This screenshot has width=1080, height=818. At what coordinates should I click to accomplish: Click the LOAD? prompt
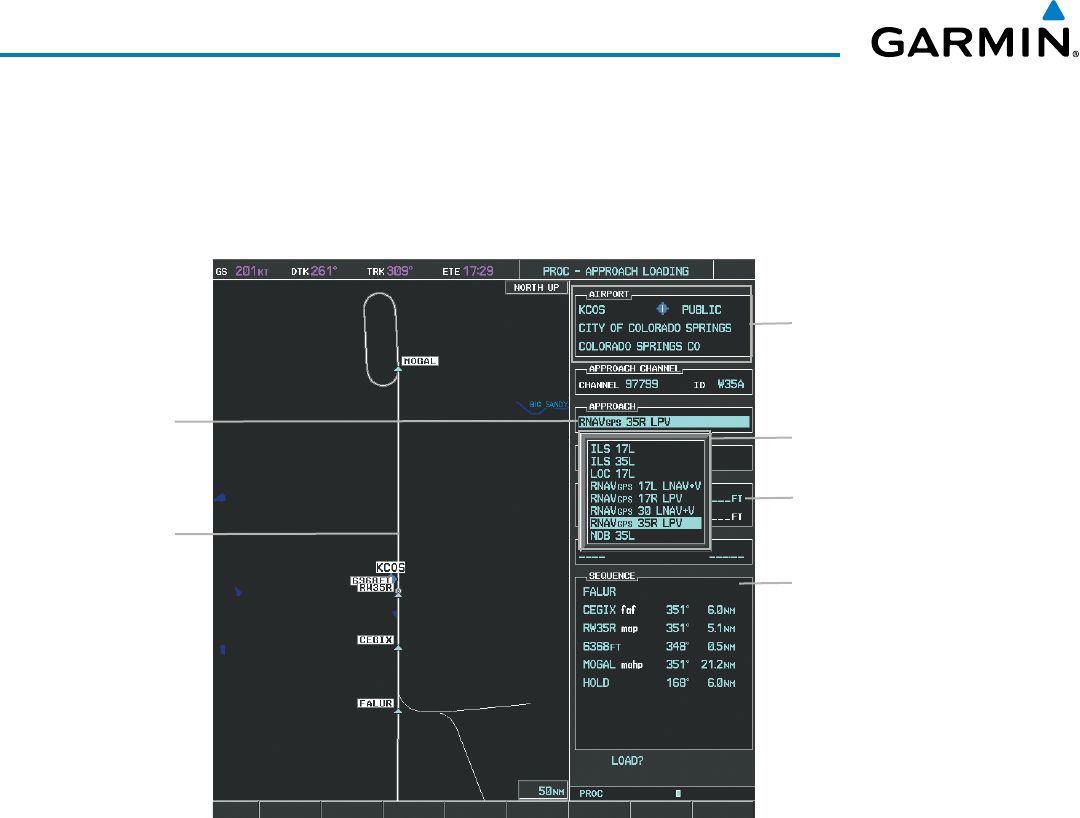pos(627,761)
